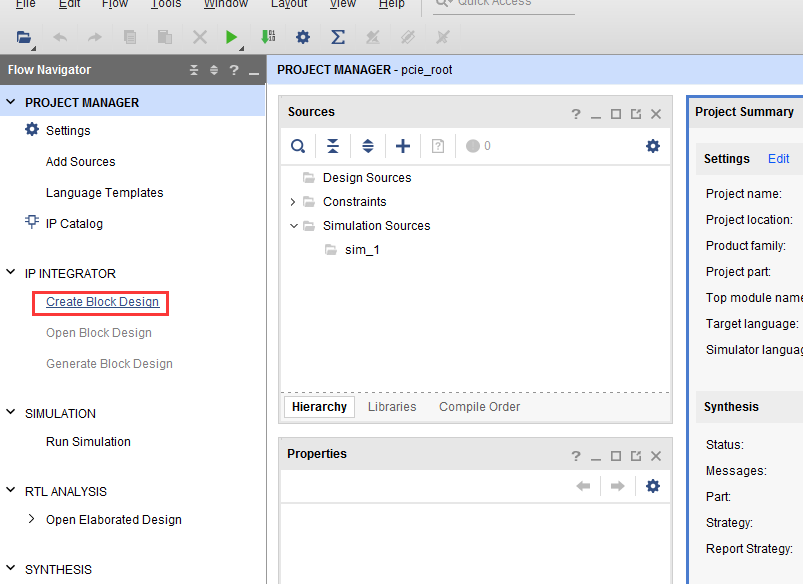Expand Open Elaborated Design chevron

32,519
